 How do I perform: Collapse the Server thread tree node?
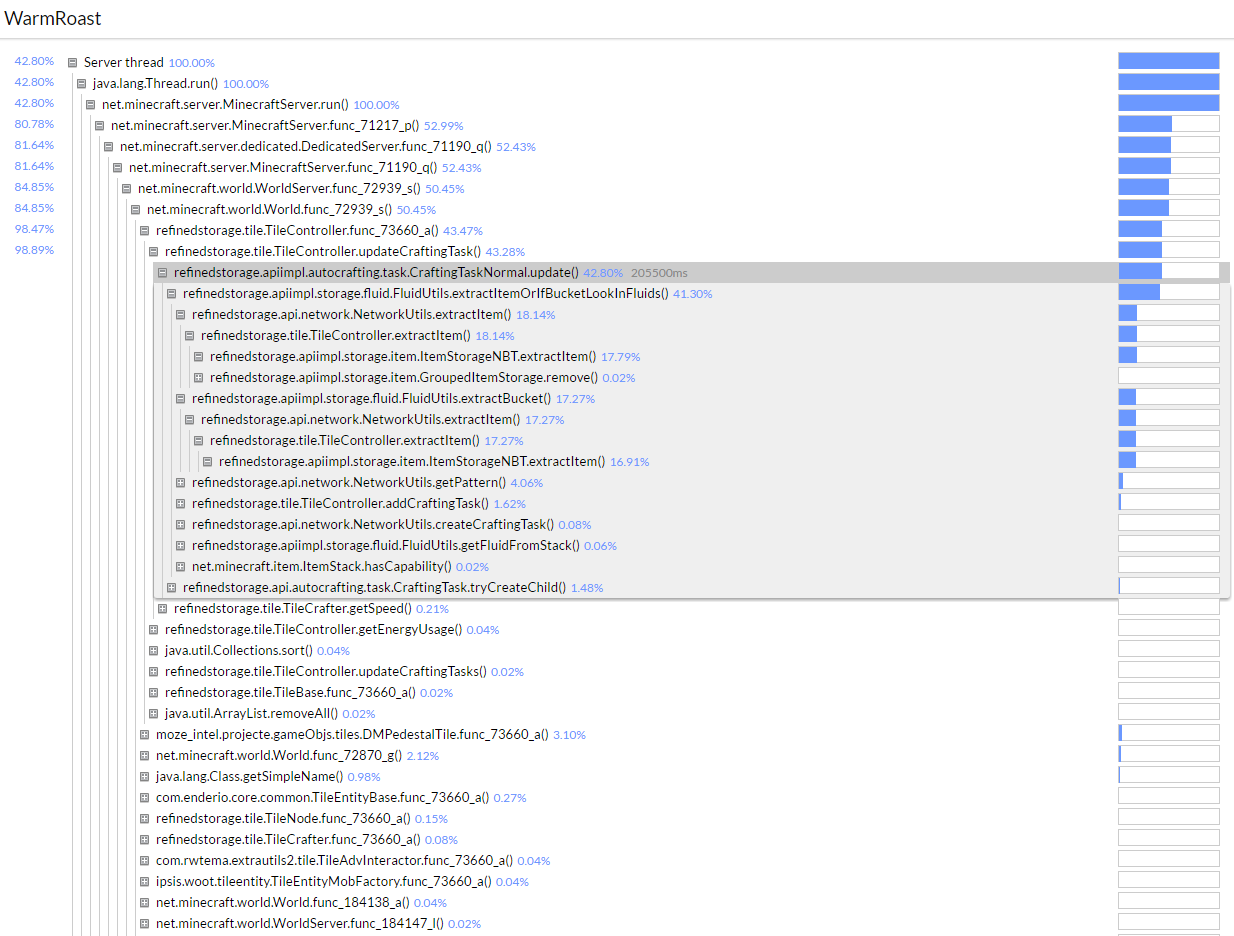(71, 61)
